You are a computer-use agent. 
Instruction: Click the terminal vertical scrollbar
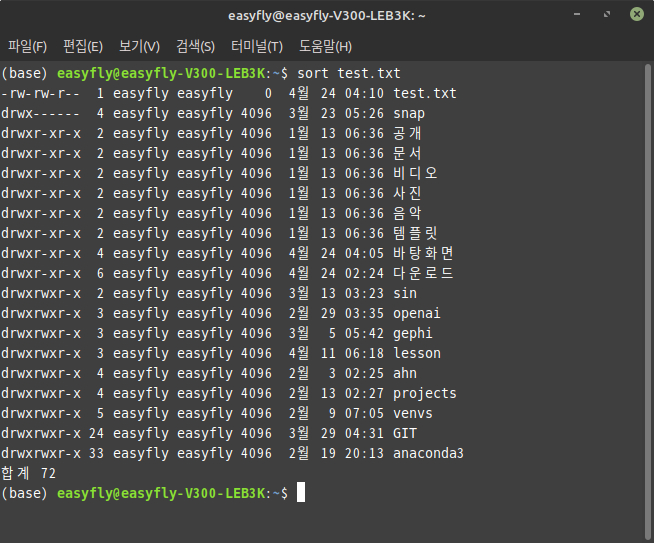(648, 300)
